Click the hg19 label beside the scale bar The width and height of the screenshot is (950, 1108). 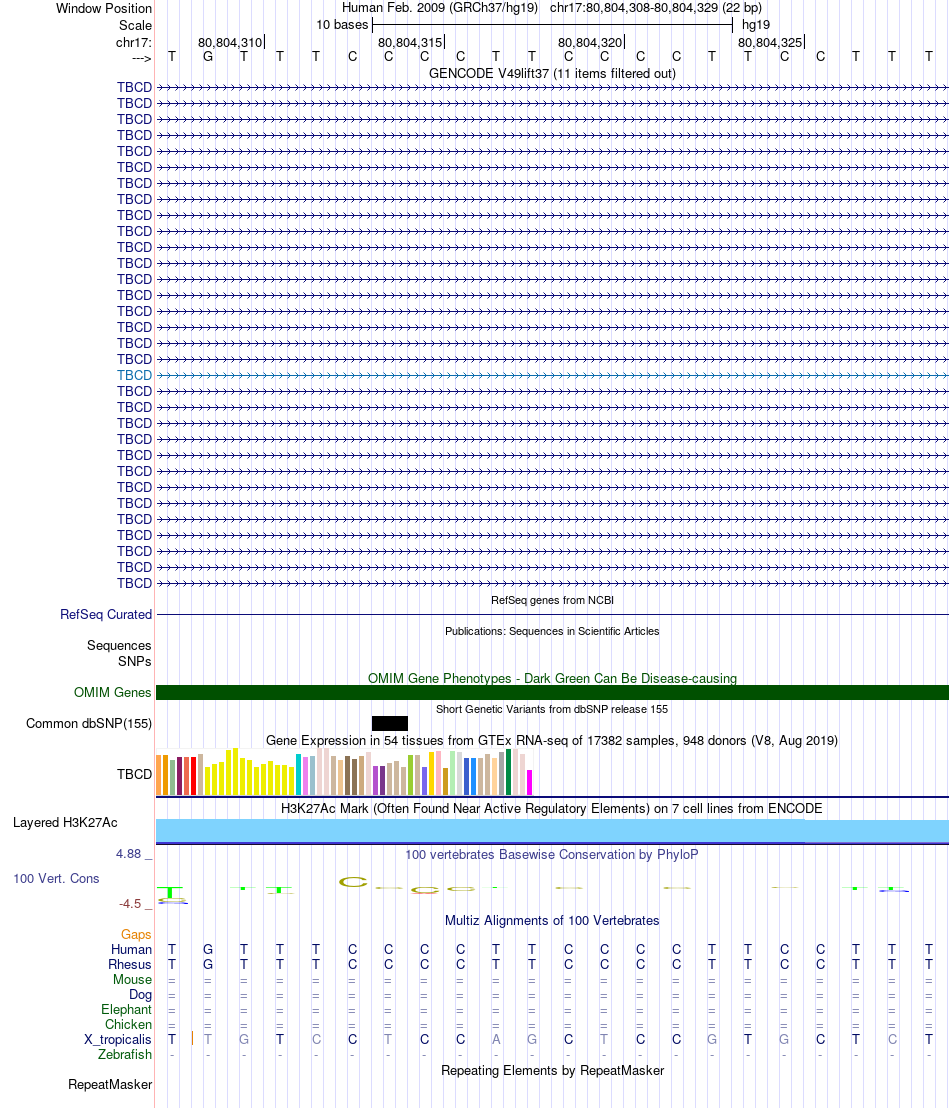(756, 25)
